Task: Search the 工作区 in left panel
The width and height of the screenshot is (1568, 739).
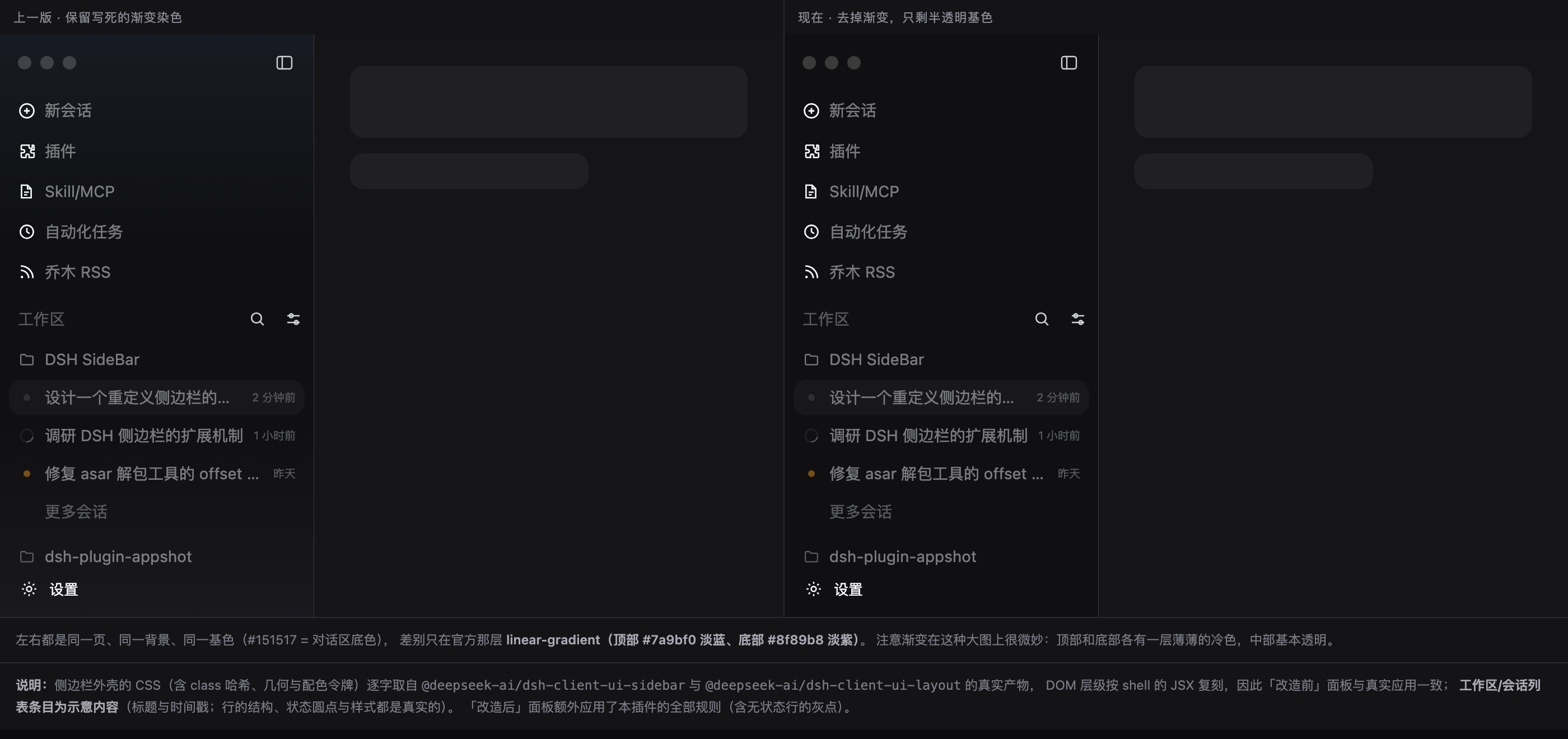Action: (x=258, y=319)
